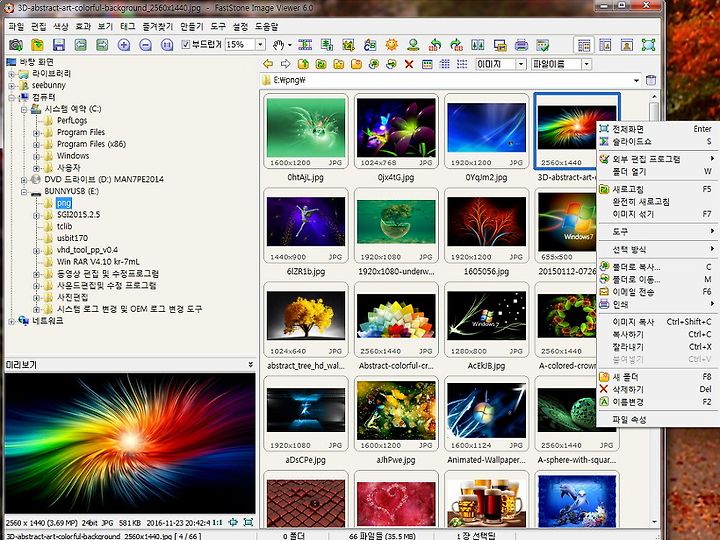Open the crop board icon
Image resolution: width=720 pixels, height=540 pixels.
tap(348, 45)
